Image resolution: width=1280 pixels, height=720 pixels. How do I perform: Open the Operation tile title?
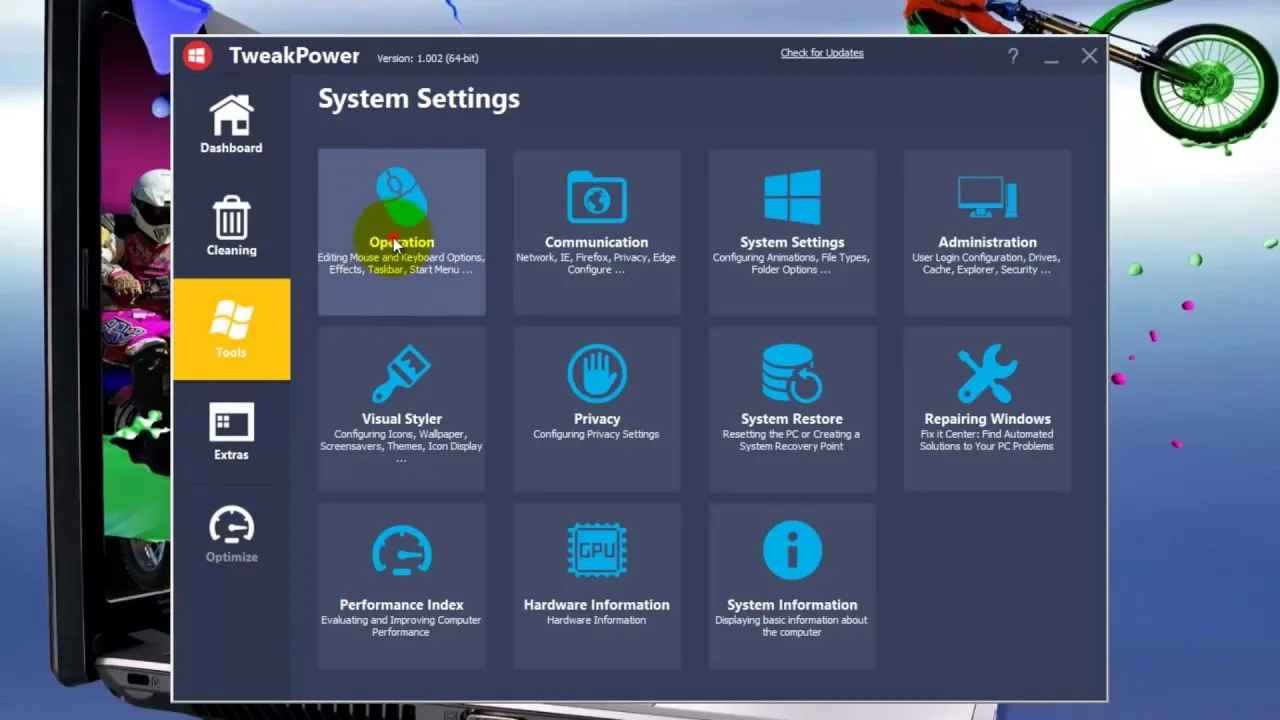[401, 242]
